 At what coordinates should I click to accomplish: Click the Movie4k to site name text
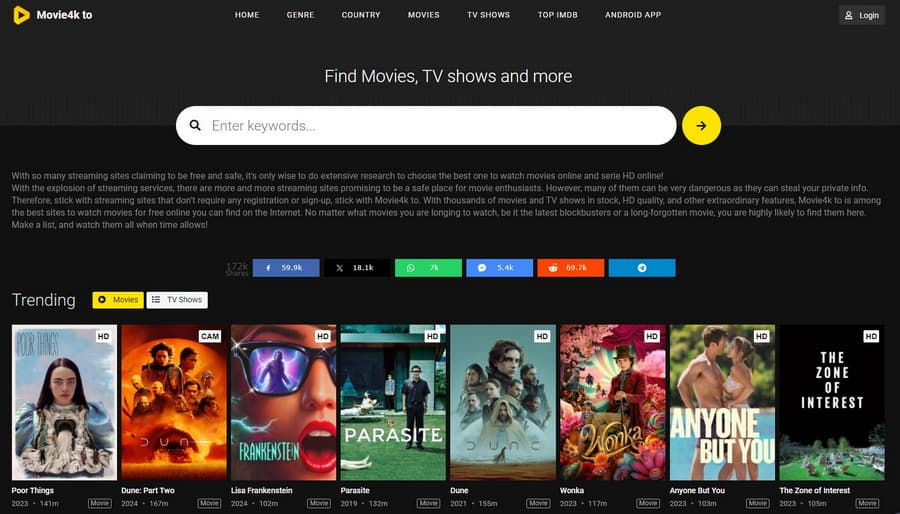[x=64, y=15]
